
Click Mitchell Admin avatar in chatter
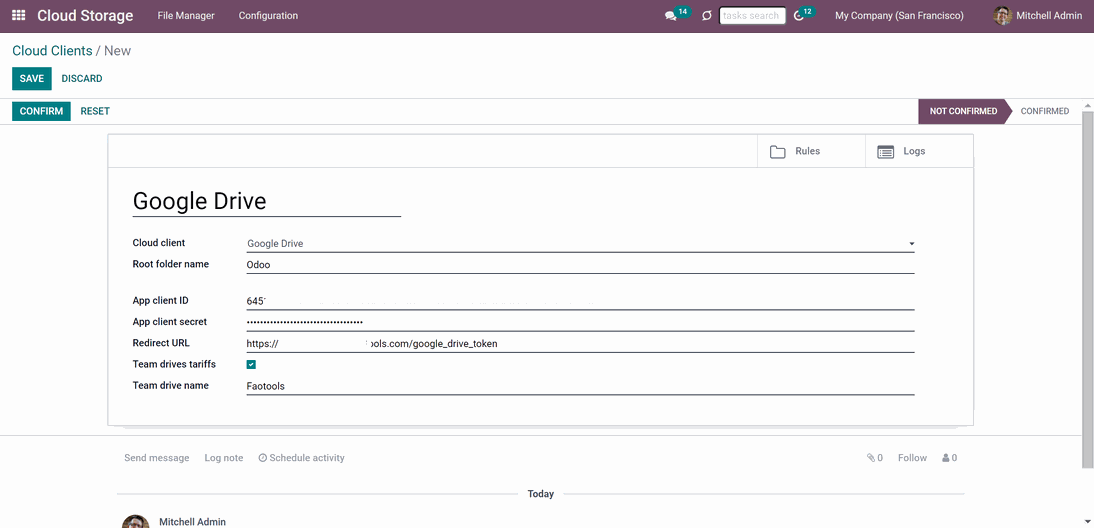click(x=135, y=522)
